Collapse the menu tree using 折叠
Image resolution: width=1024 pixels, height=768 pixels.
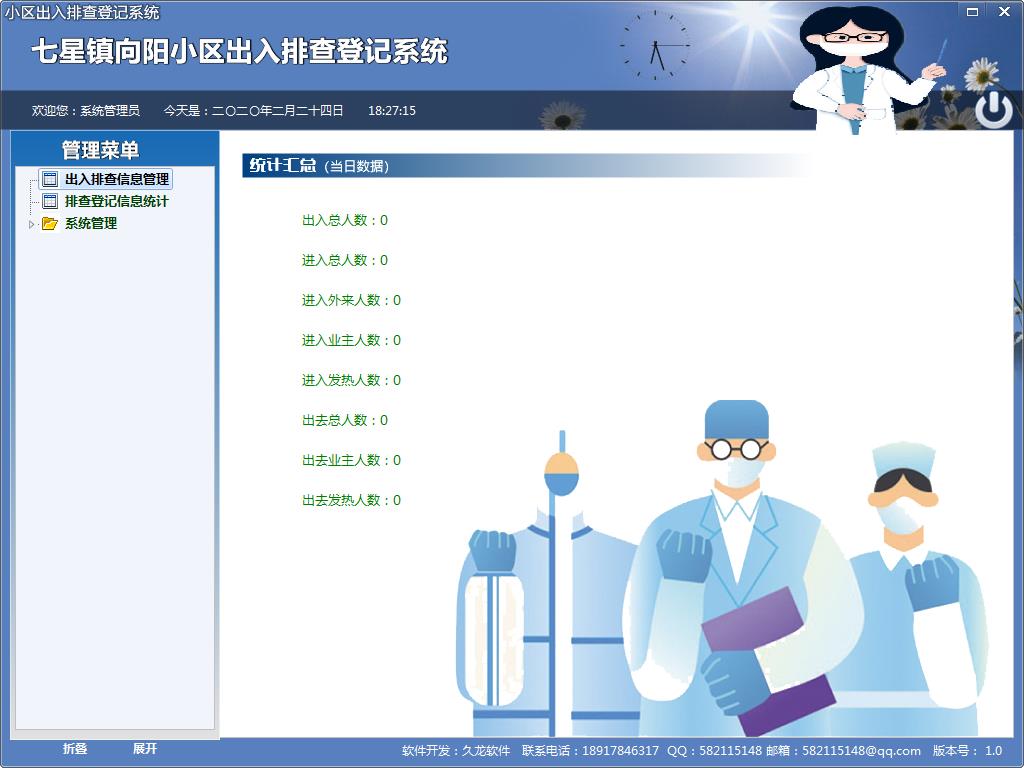point(75,749)
